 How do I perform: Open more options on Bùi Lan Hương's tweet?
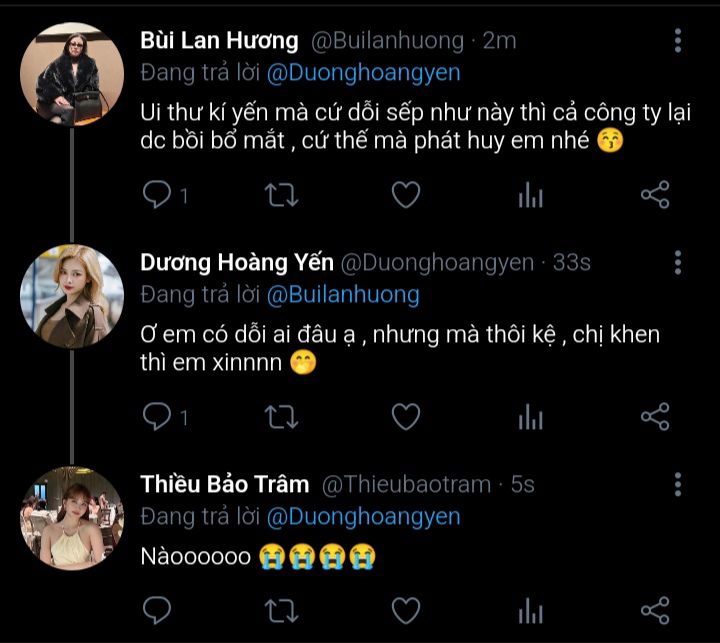point(678,41)
